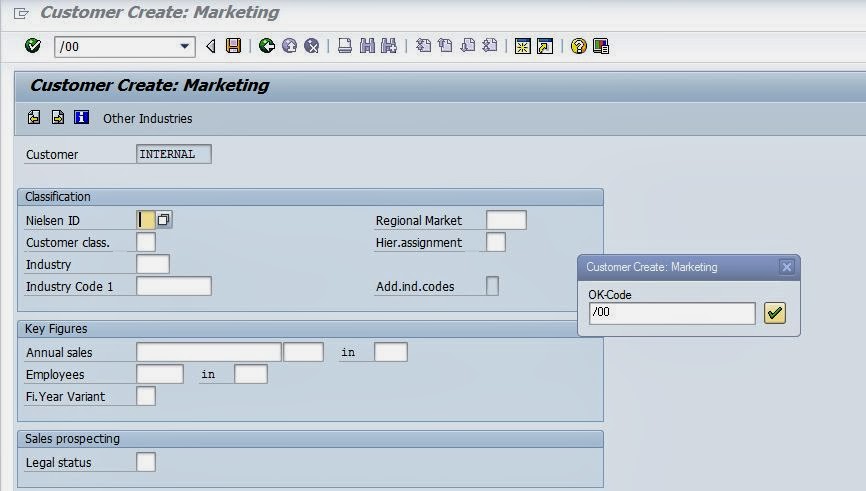This screenshot has width=866, height=491.
Task: Click the red Cancel icon in toolbar
Action: coord(312,46)
